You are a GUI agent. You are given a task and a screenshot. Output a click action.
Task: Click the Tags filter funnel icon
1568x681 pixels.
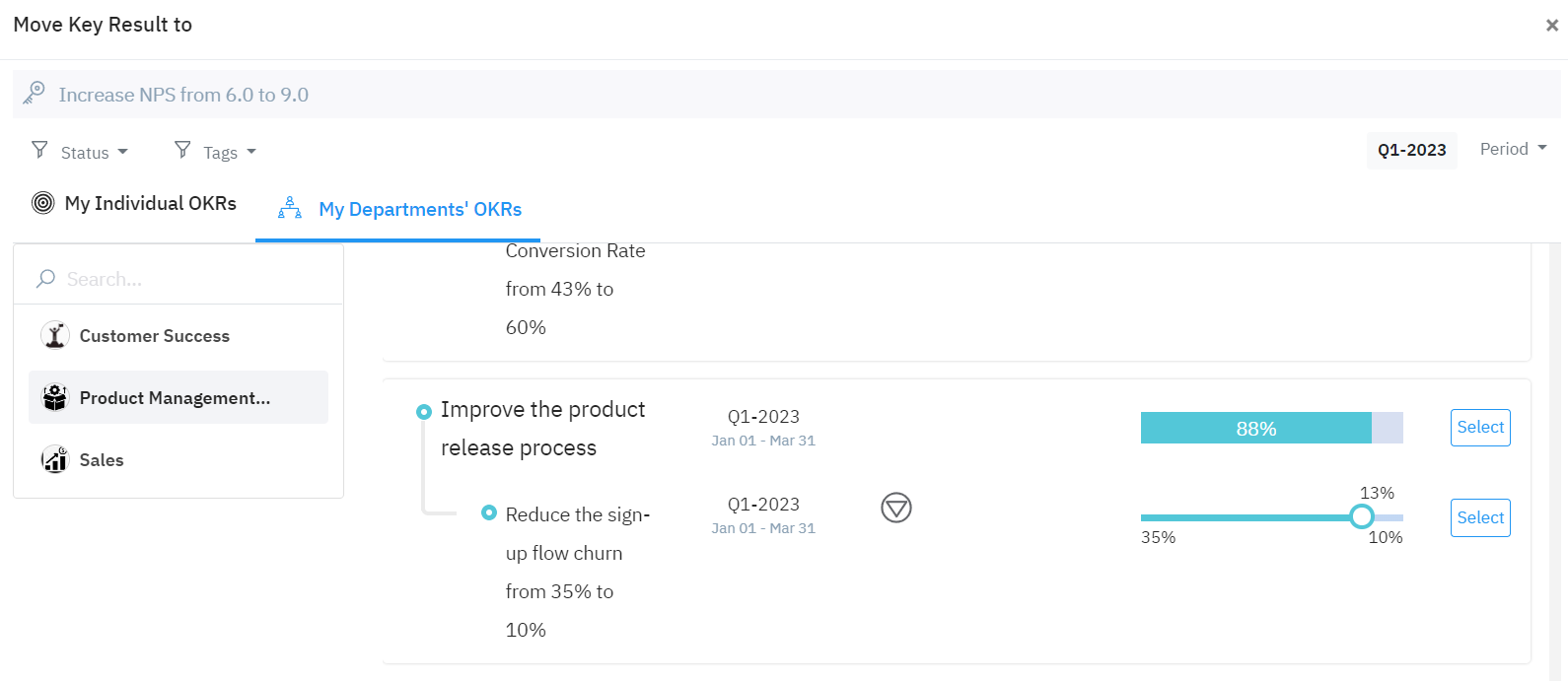click(x=182, y=150)
